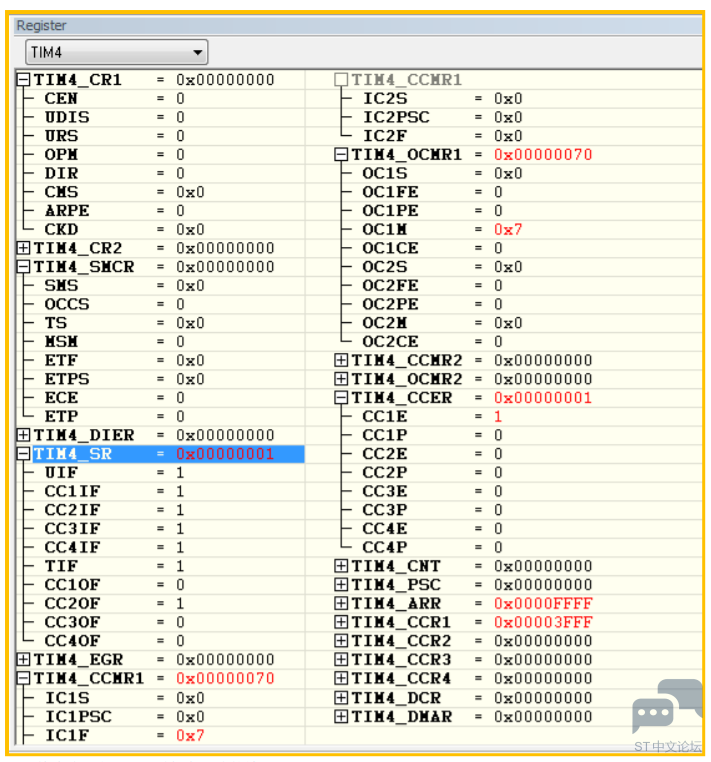Expand the TIM4_CR2 register node
This screenshot has height=762, width=711.
[24, 248]
